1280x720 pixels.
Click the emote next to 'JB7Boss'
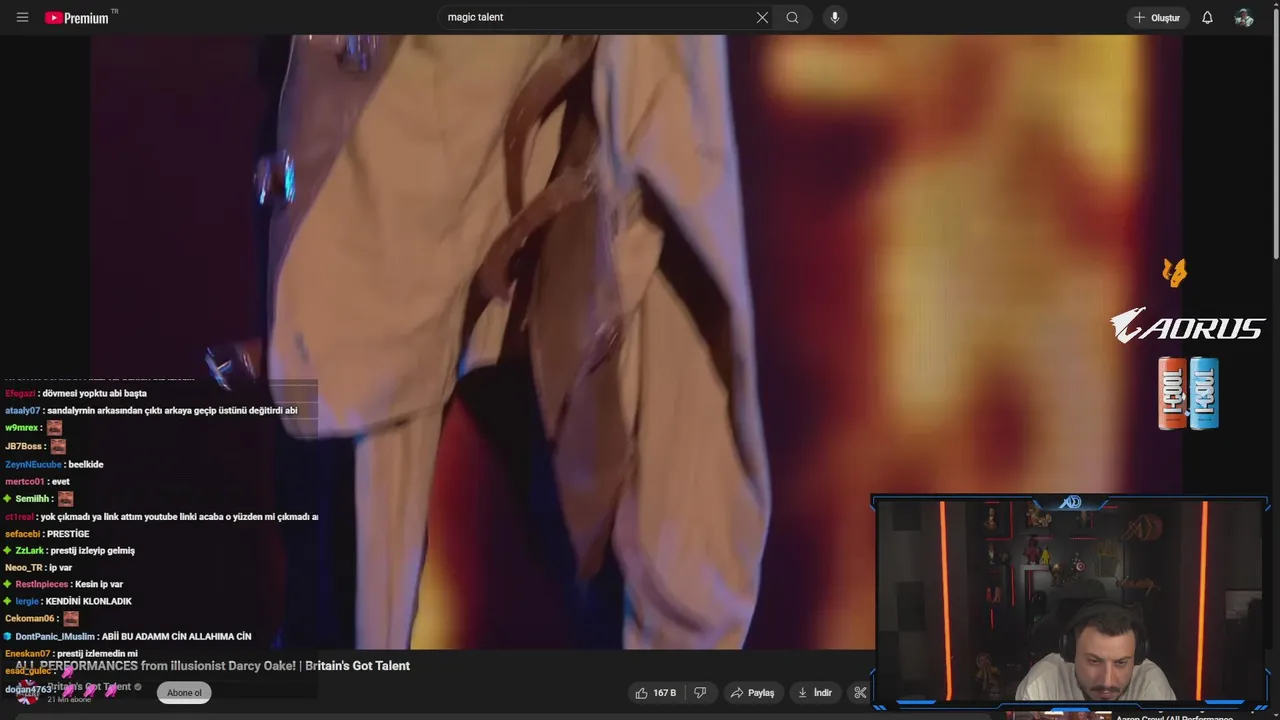coord(58,446)
